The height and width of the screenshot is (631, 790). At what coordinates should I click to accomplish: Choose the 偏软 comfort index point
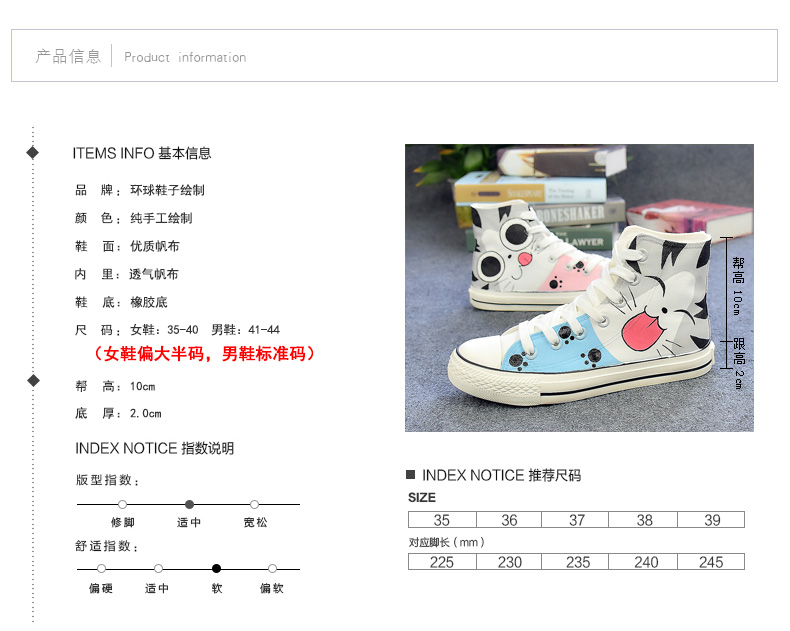pos(273,569)
